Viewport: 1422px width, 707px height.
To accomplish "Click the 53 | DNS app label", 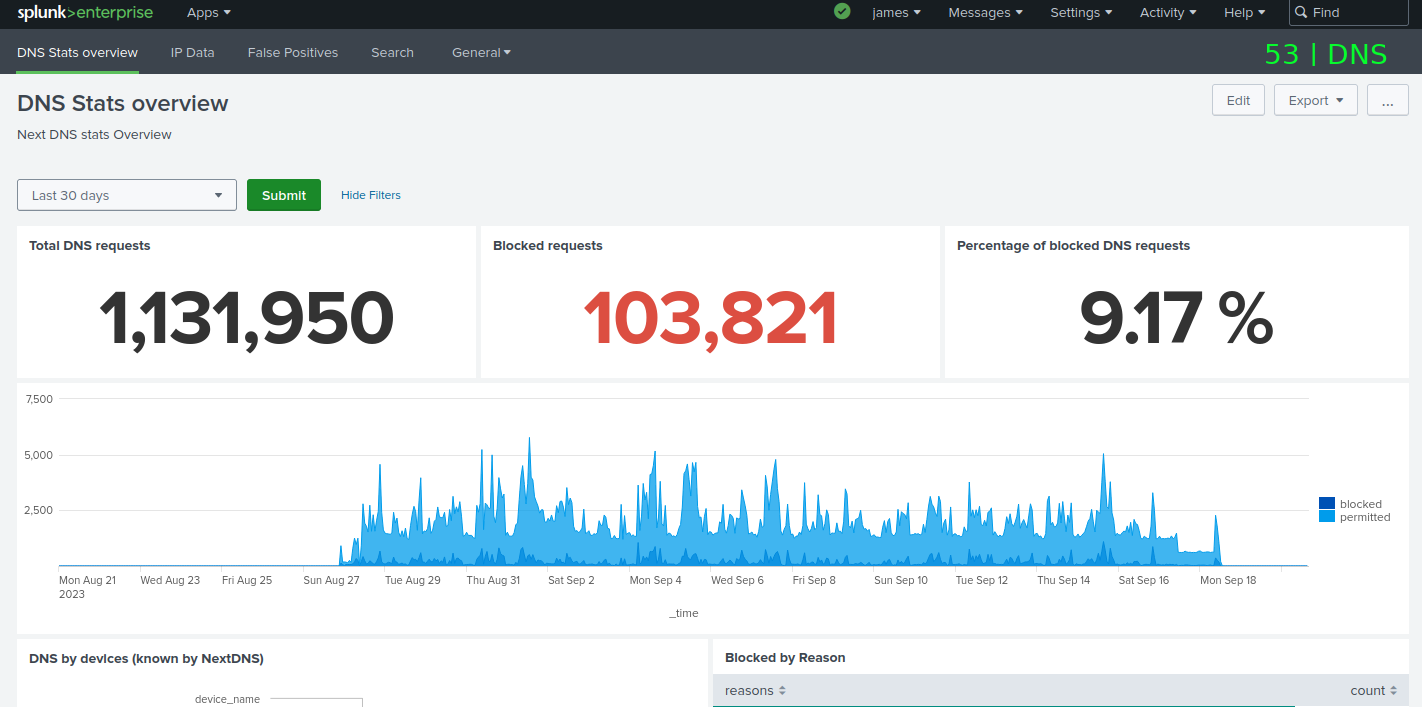I will tap(1326, 54).
